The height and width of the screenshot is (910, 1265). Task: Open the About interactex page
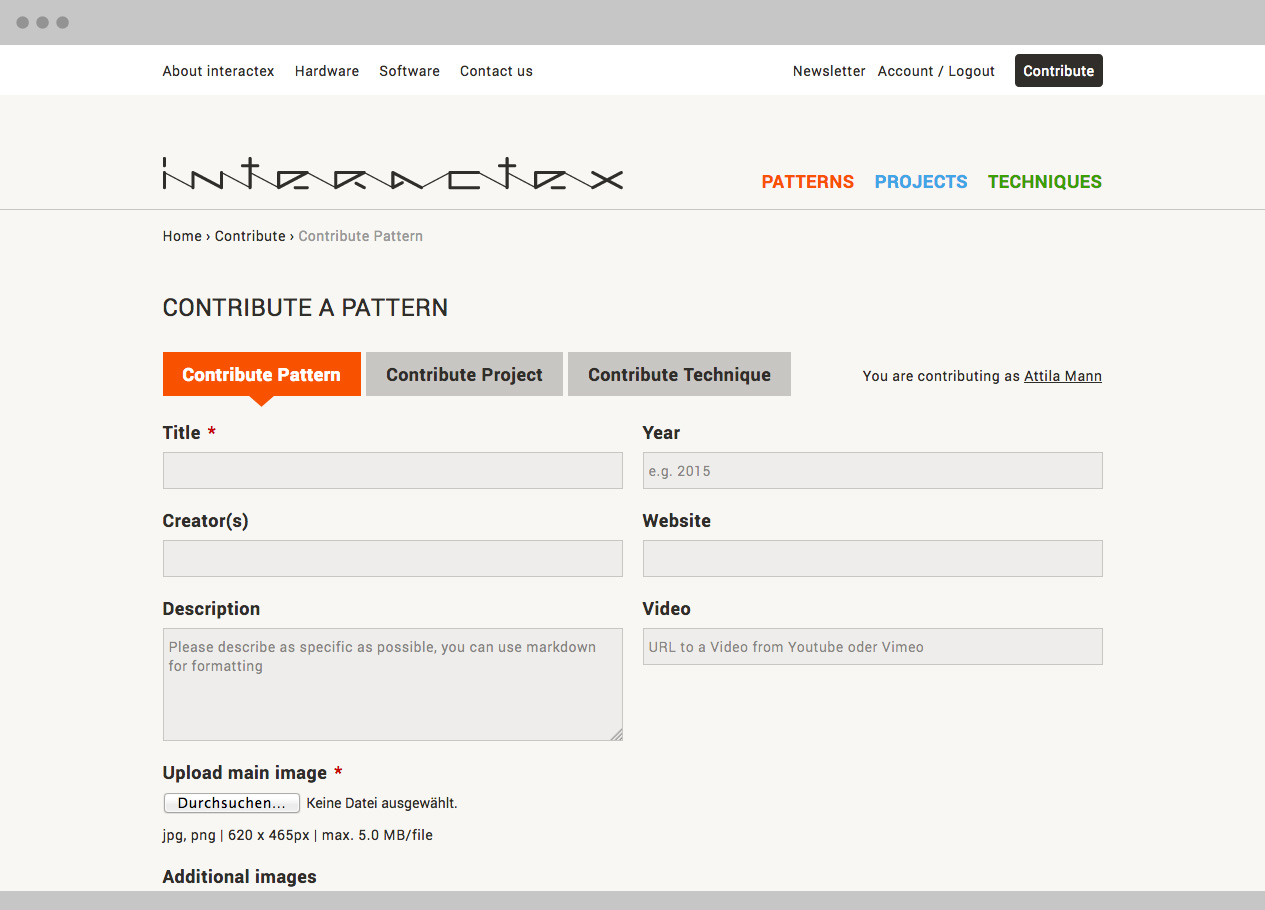[218, 71]
